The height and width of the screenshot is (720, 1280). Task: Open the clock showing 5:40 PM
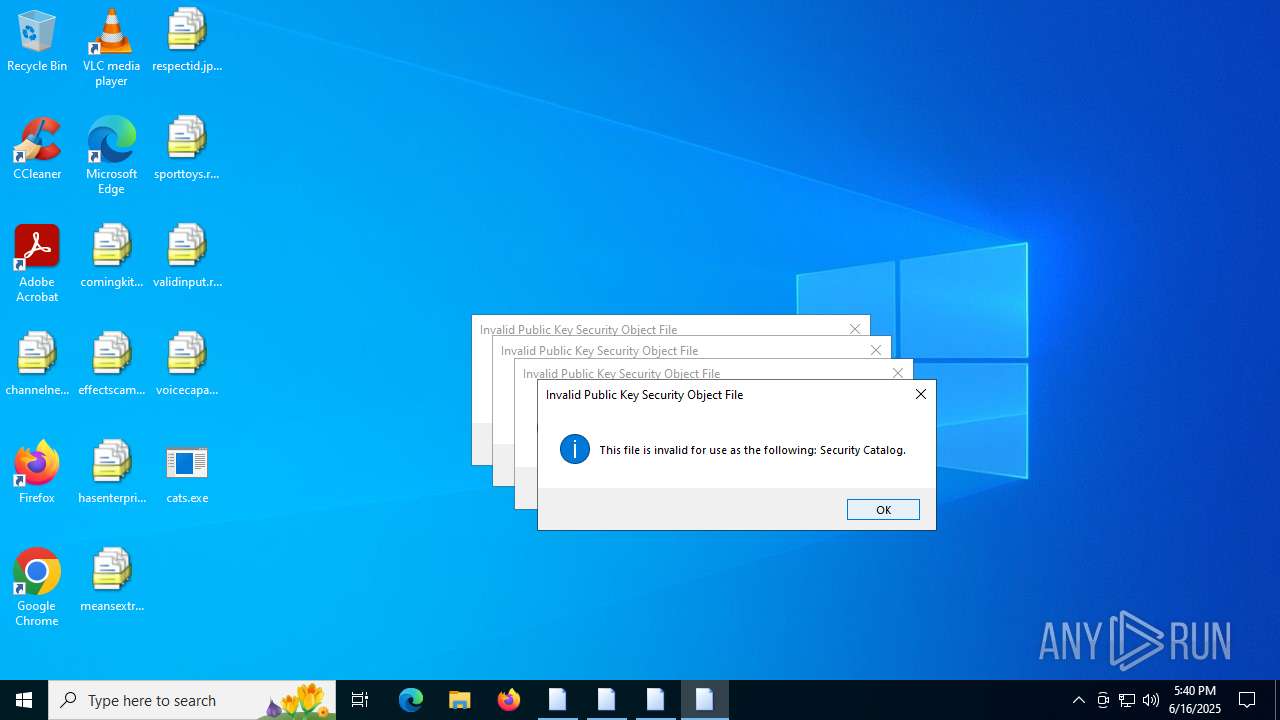(1195, 700)
